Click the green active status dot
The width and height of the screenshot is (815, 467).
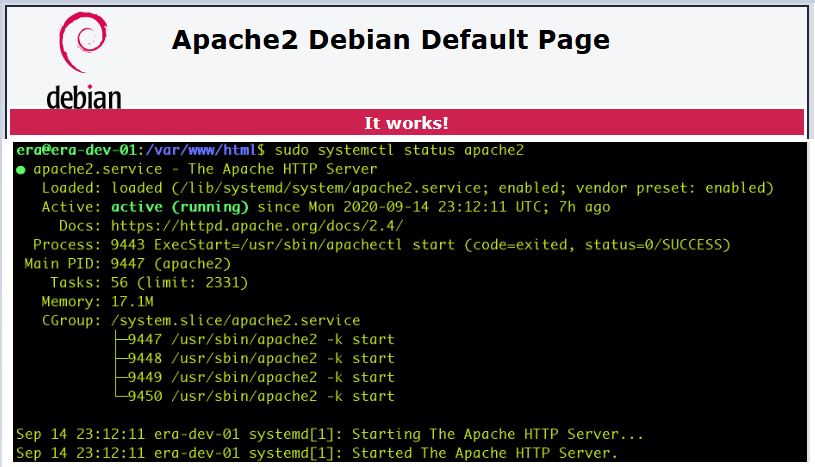(x=21, y=170)
